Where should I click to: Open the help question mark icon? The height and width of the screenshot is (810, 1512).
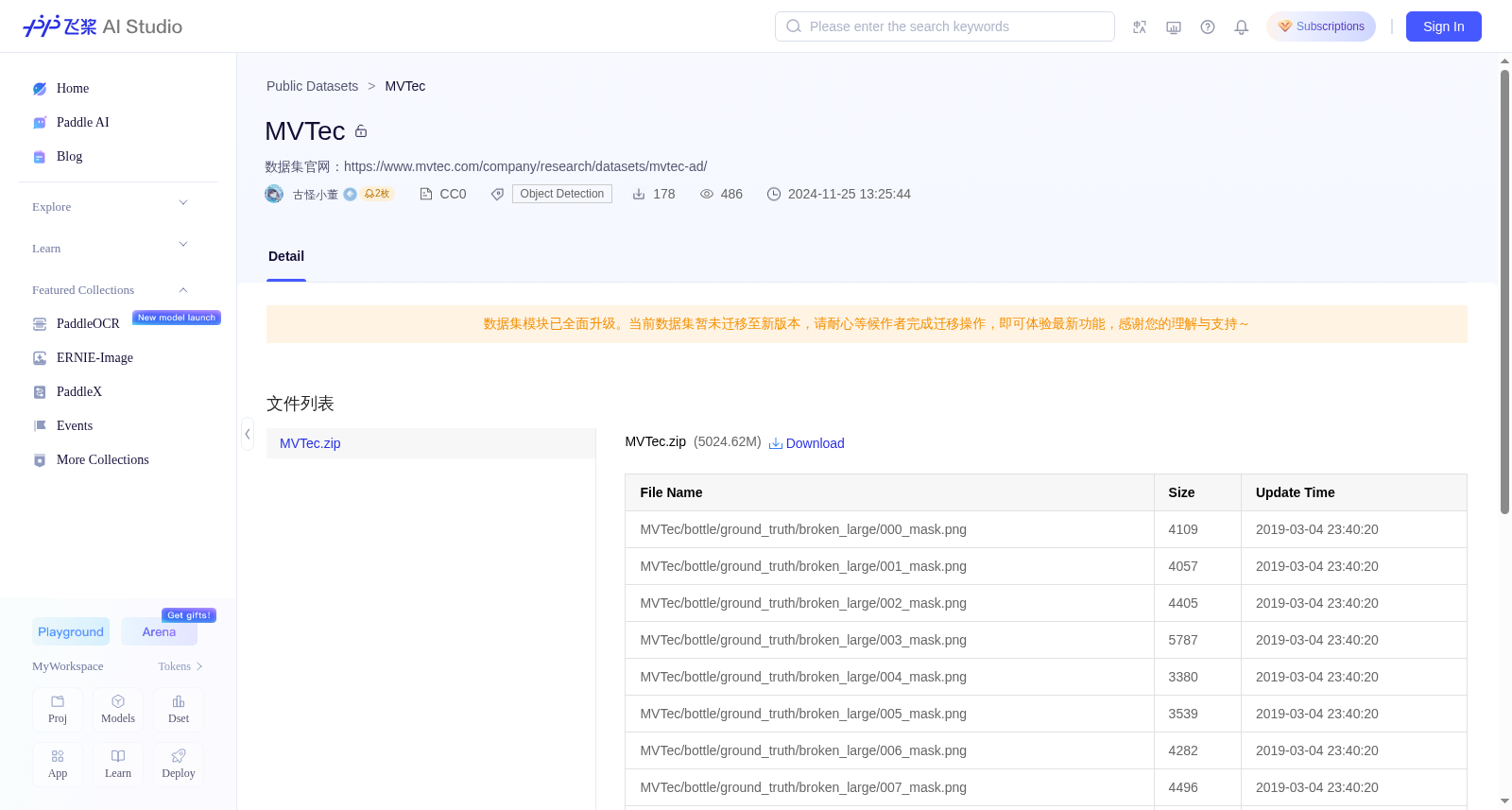[x=1208, y=27]
